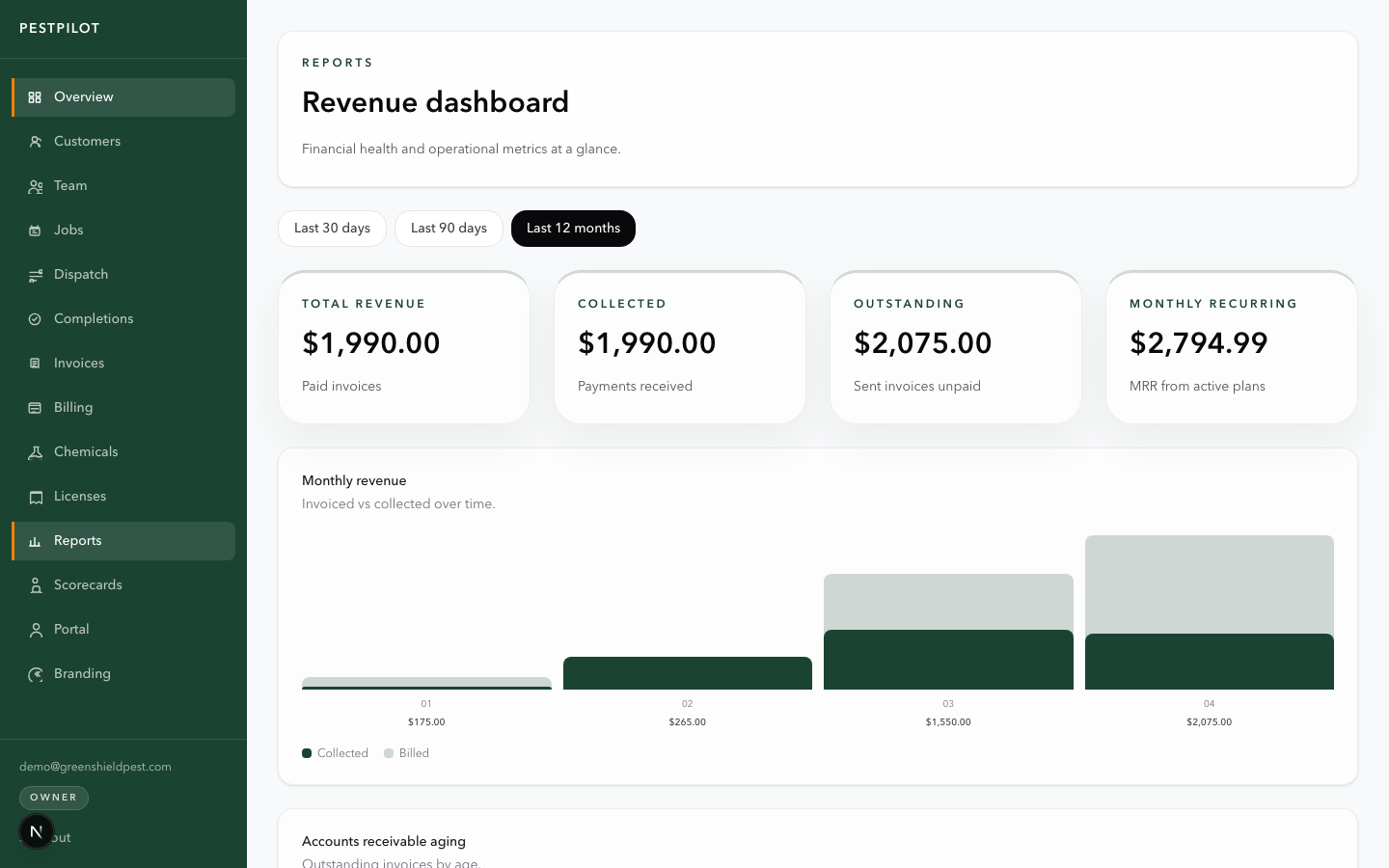Click the Collected legend swatch

point(307,753)
